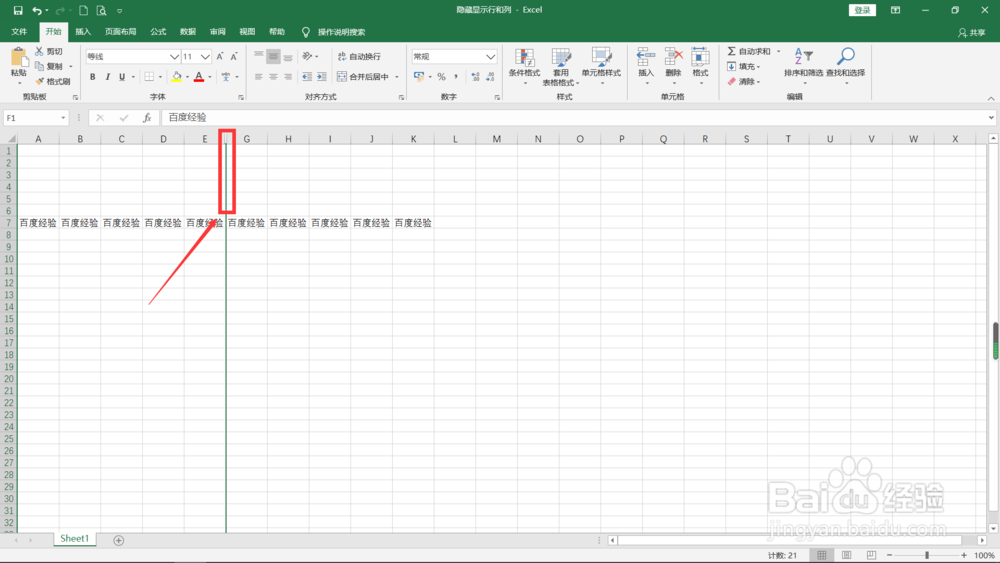Toggle bottom vertical alignment
The image size is (1000, 563).
point(288,57)
